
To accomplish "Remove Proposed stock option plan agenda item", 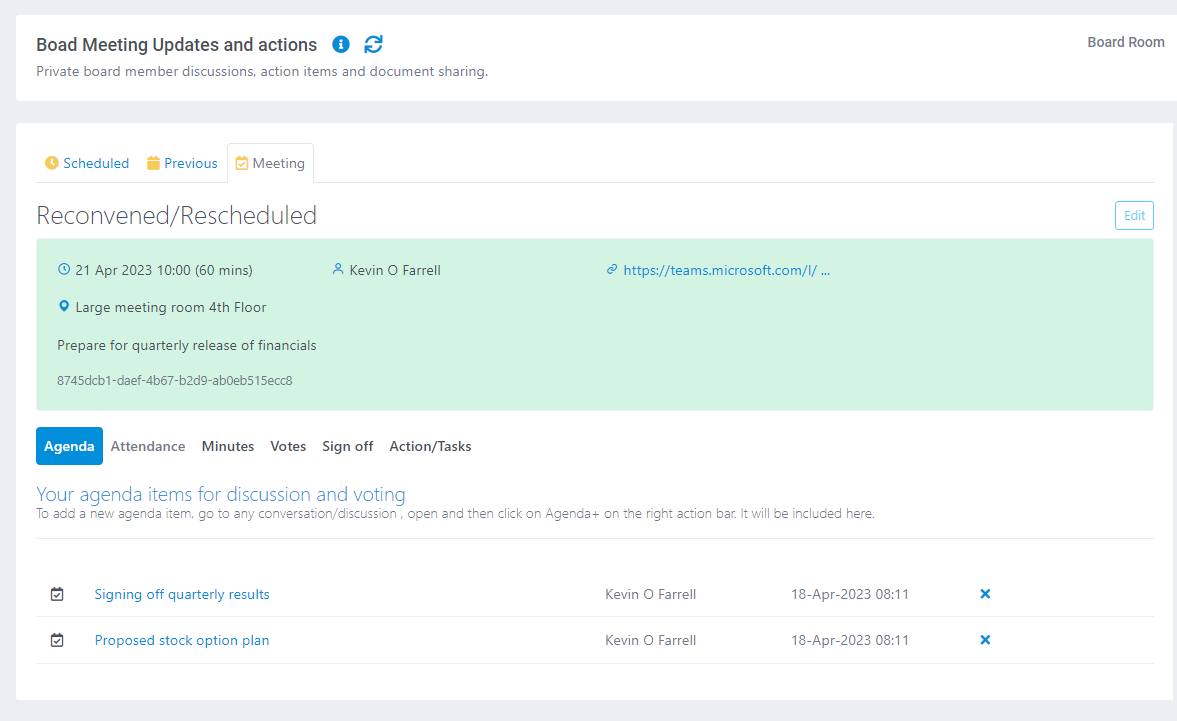I will pos(985,639).
